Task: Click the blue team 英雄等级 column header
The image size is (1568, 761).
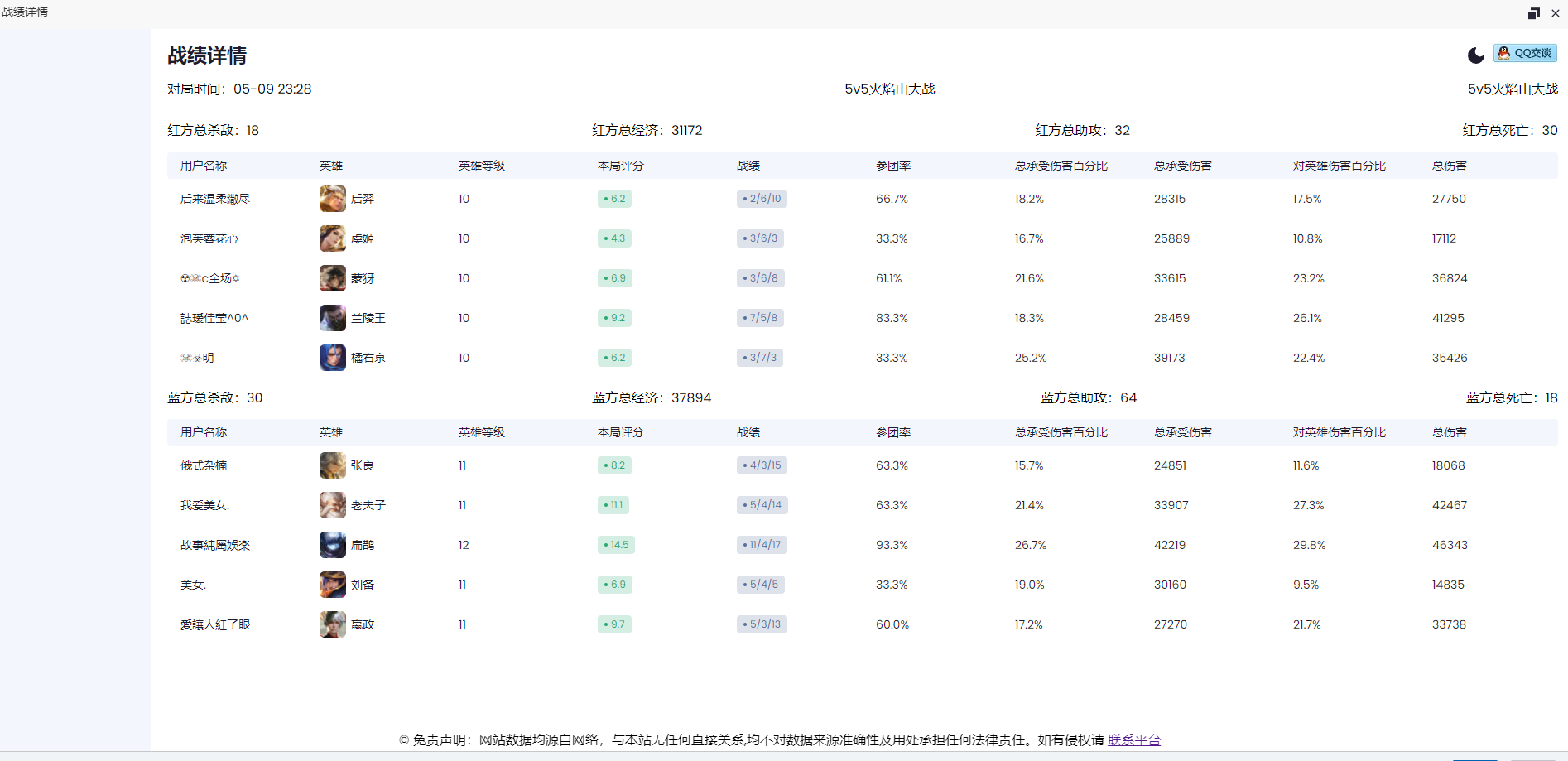Action: pos(482,432)
